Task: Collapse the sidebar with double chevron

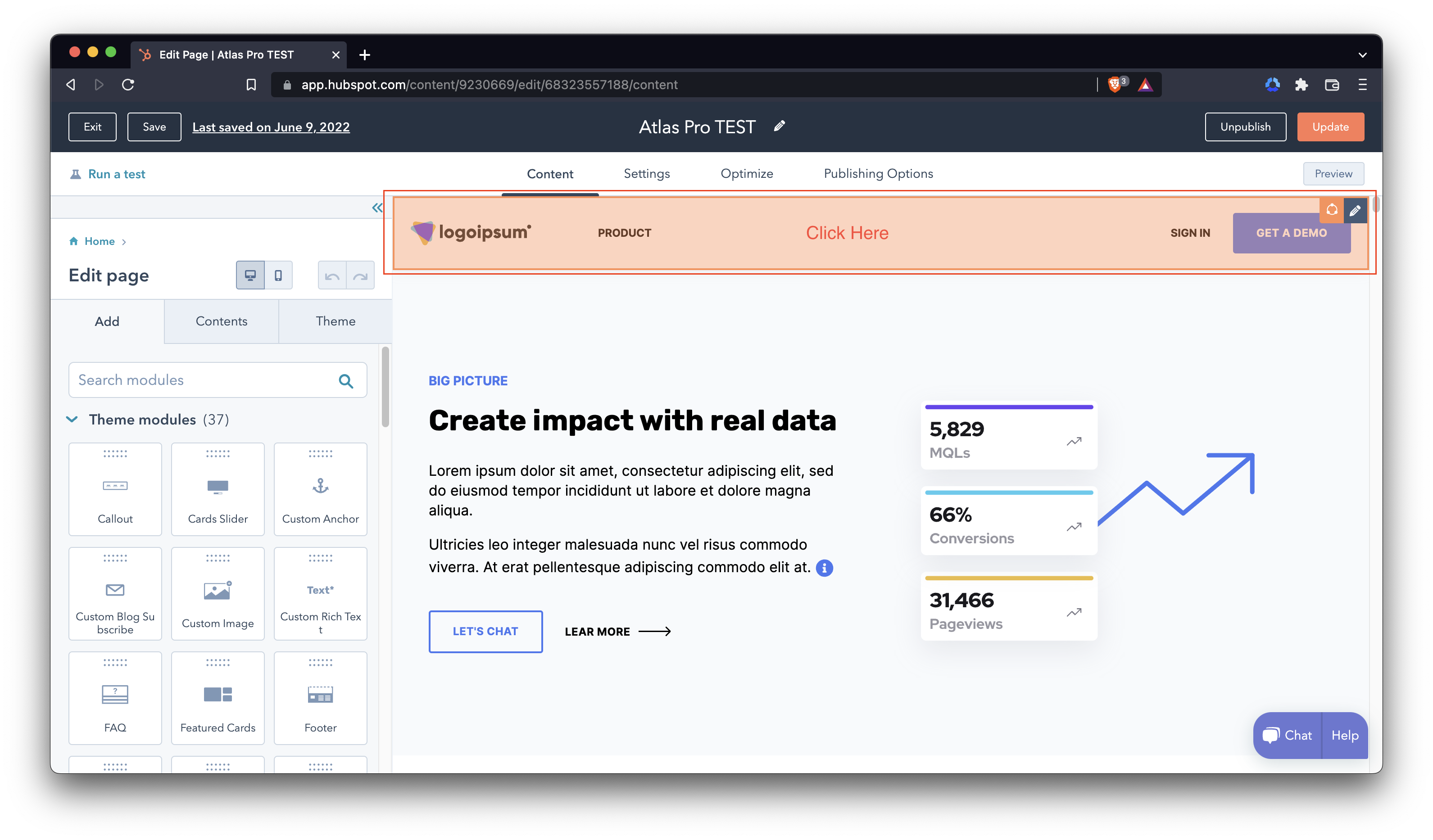Action: (x=377, y=208)
